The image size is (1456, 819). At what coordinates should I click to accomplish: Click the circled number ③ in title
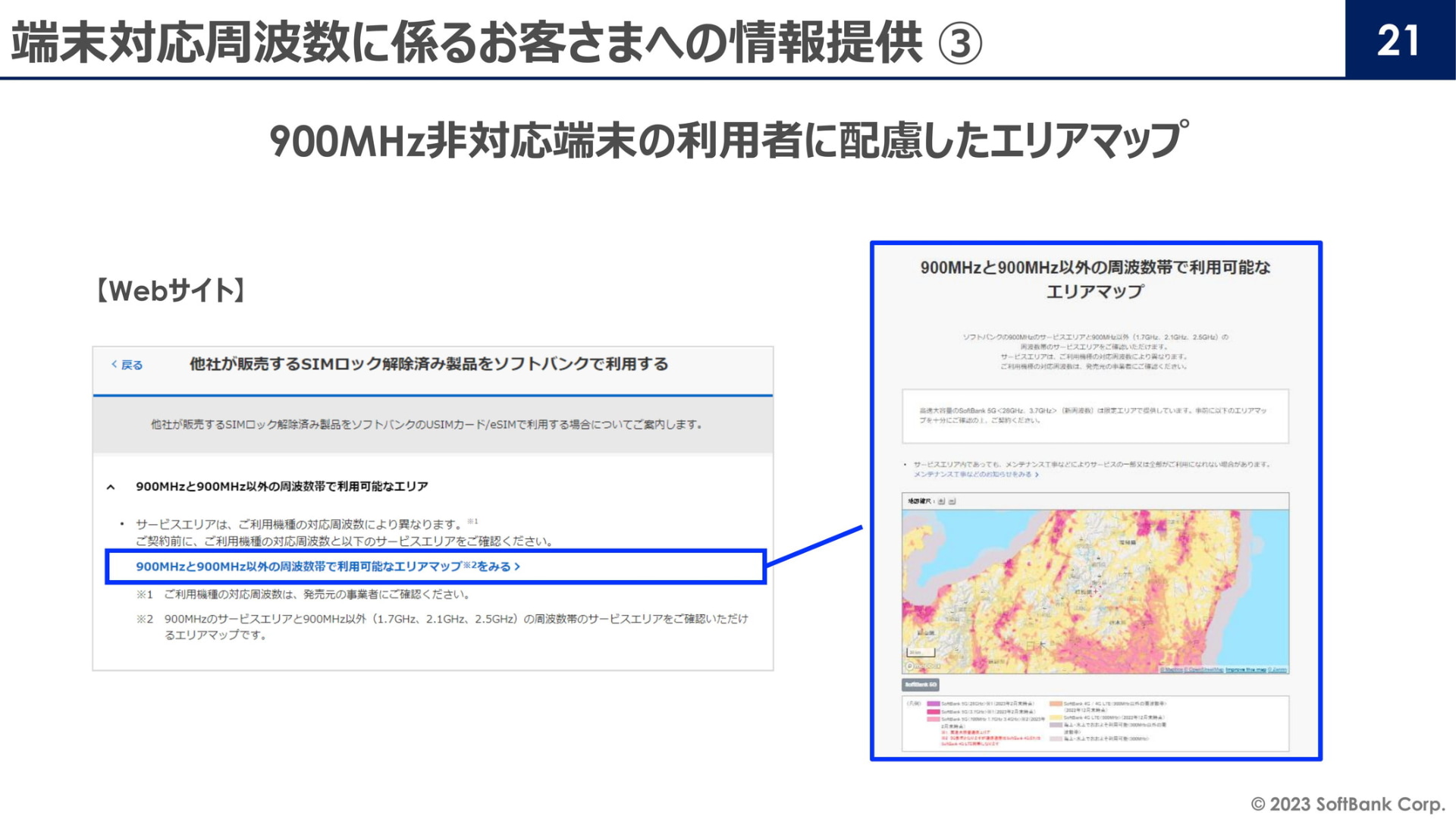point(959,43)
